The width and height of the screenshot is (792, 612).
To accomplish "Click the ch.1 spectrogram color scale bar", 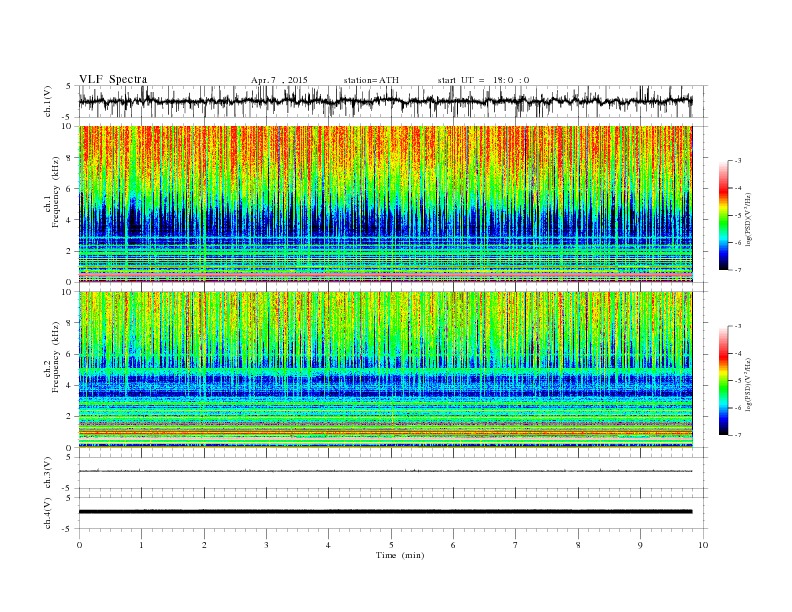I will point(723,215).
